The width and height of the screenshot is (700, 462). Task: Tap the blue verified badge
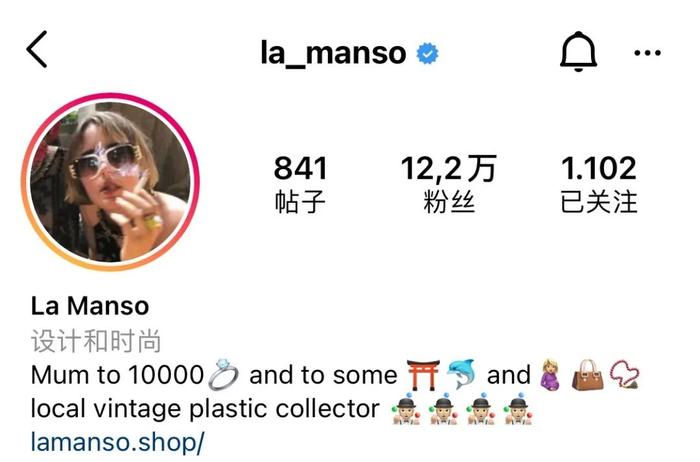[x=427, y=54]
